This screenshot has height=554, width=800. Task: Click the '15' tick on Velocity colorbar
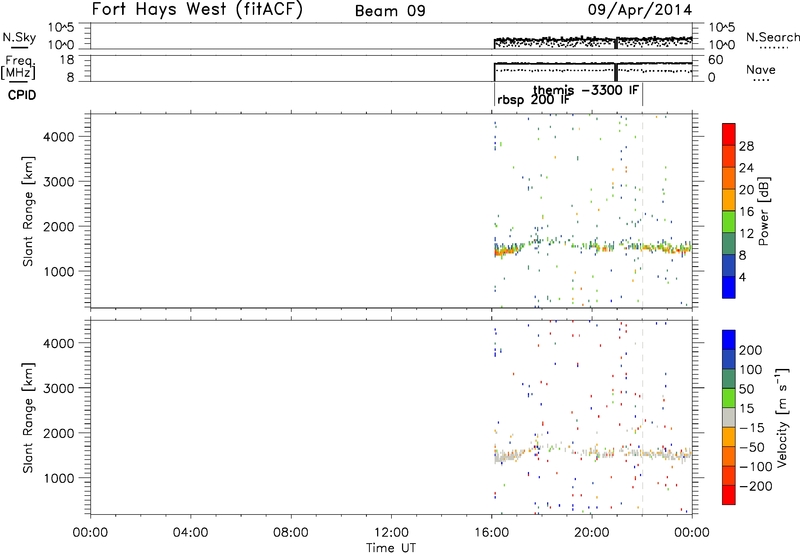click(746, 409)
